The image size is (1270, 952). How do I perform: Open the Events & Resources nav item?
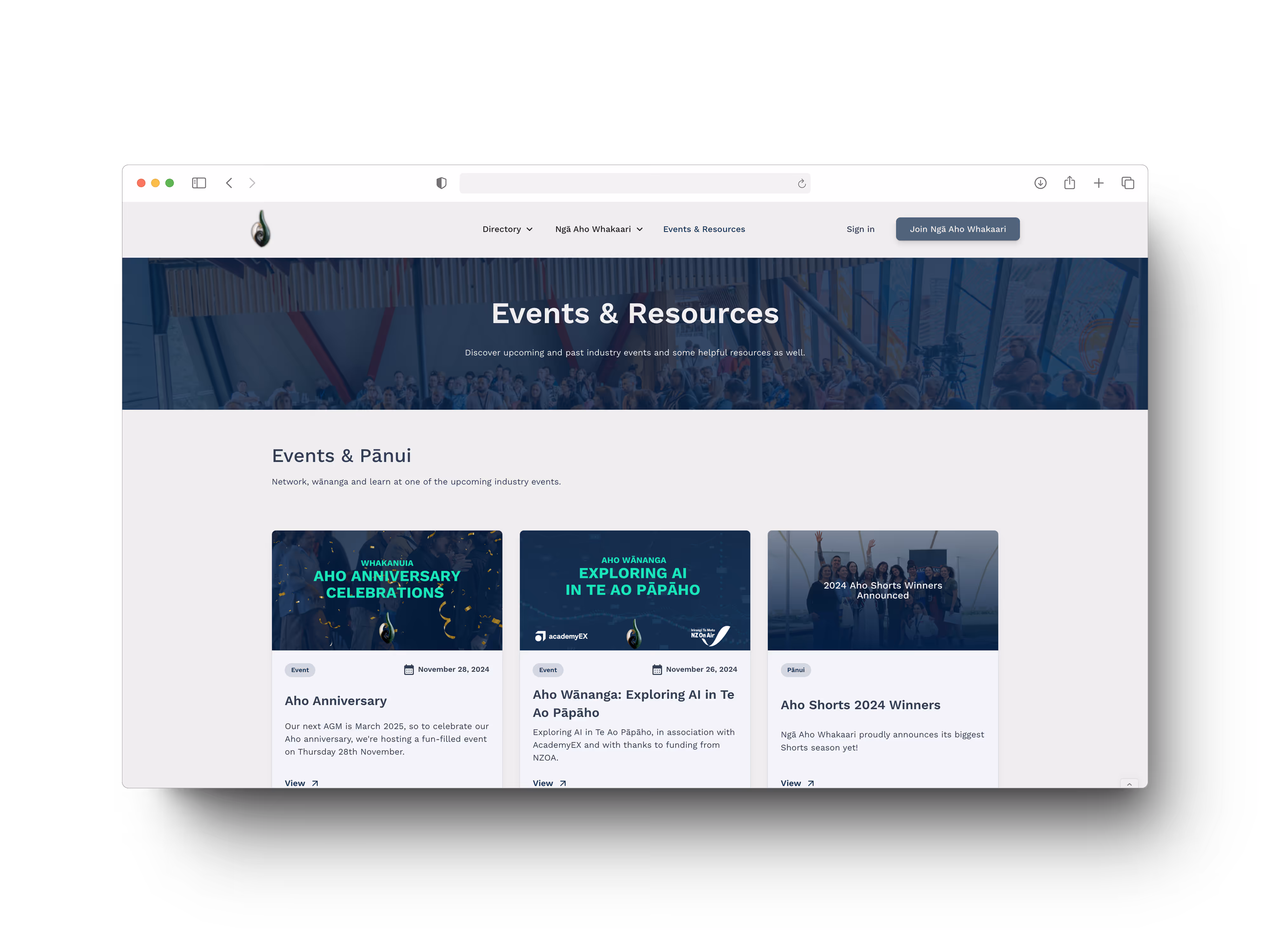pyautogui.click(x=704, y=229)
